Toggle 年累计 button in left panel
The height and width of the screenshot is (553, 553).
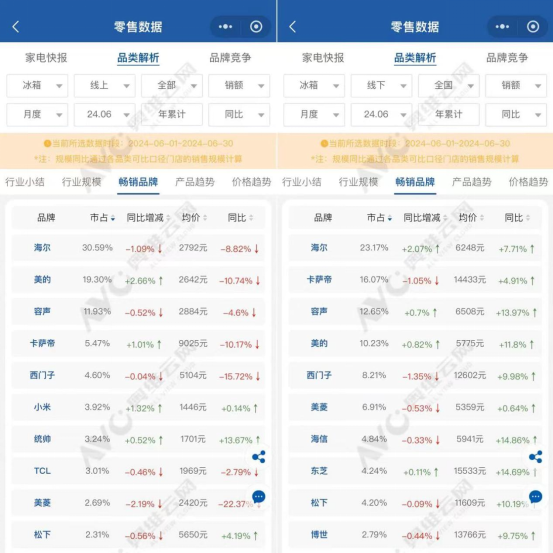172,114
